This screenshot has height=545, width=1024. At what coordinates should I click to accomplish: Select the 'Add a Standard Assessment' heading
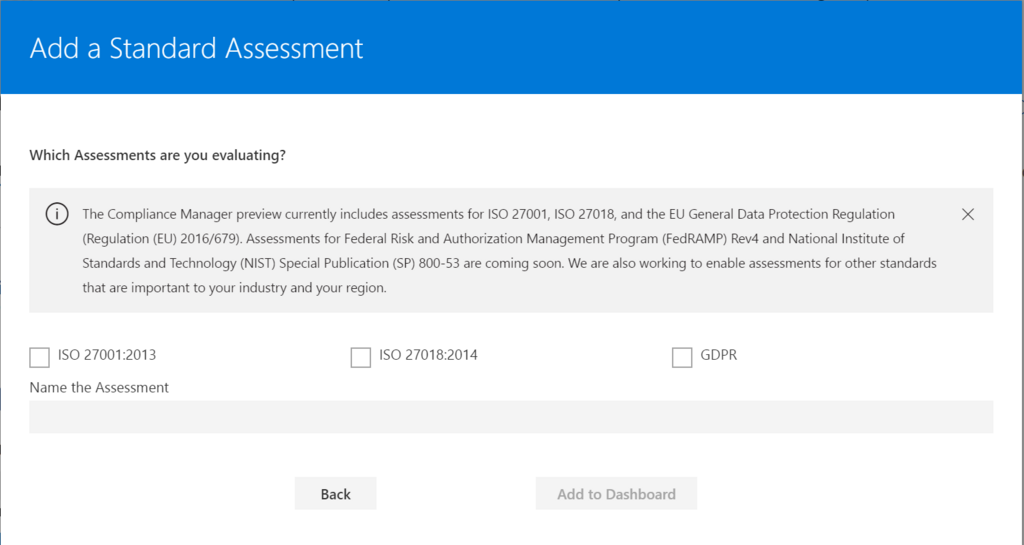[x=197, y=48]
